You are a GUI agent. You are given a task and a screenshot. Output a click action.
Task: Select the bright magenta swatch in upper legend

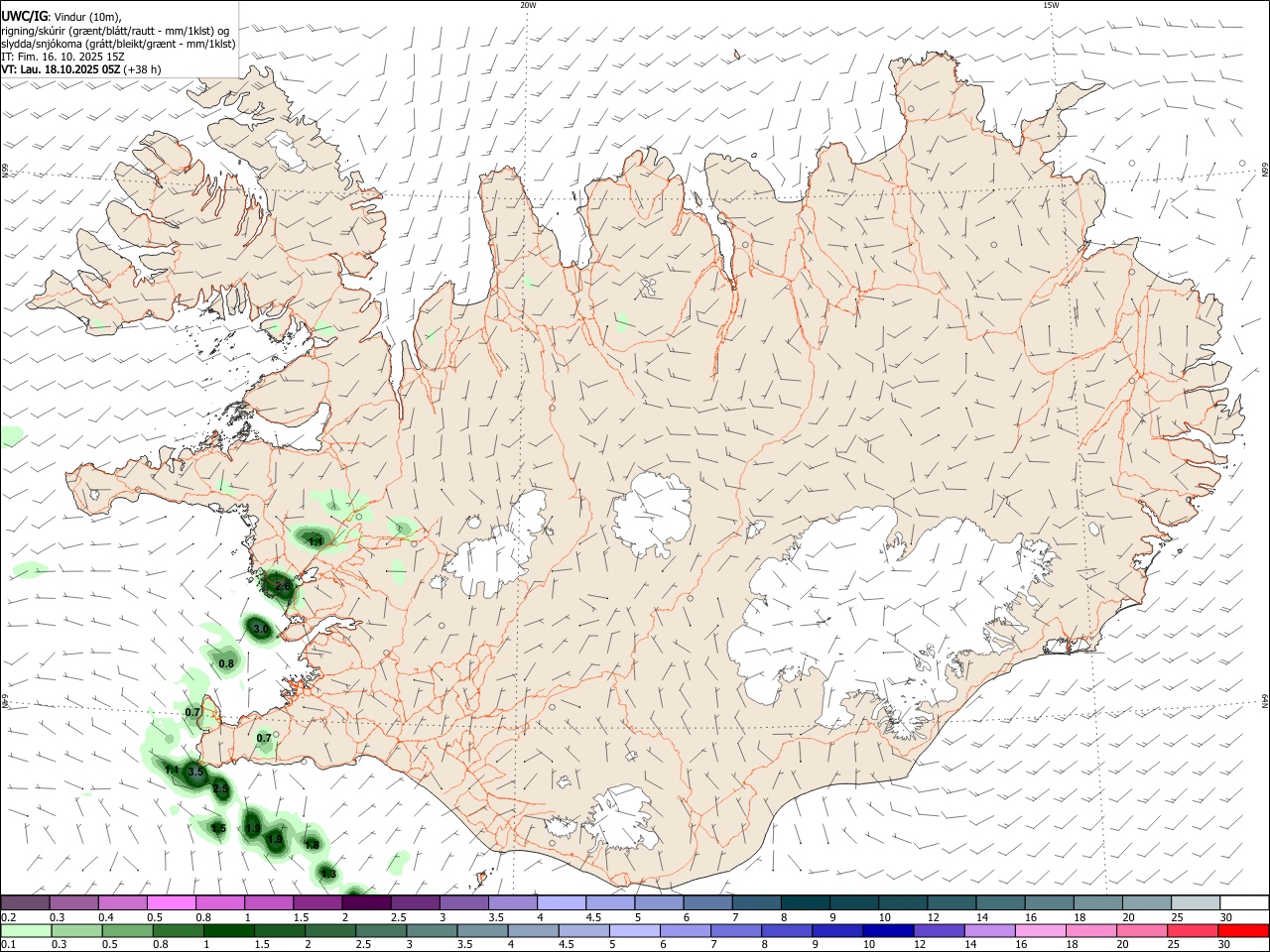(171, 903)
